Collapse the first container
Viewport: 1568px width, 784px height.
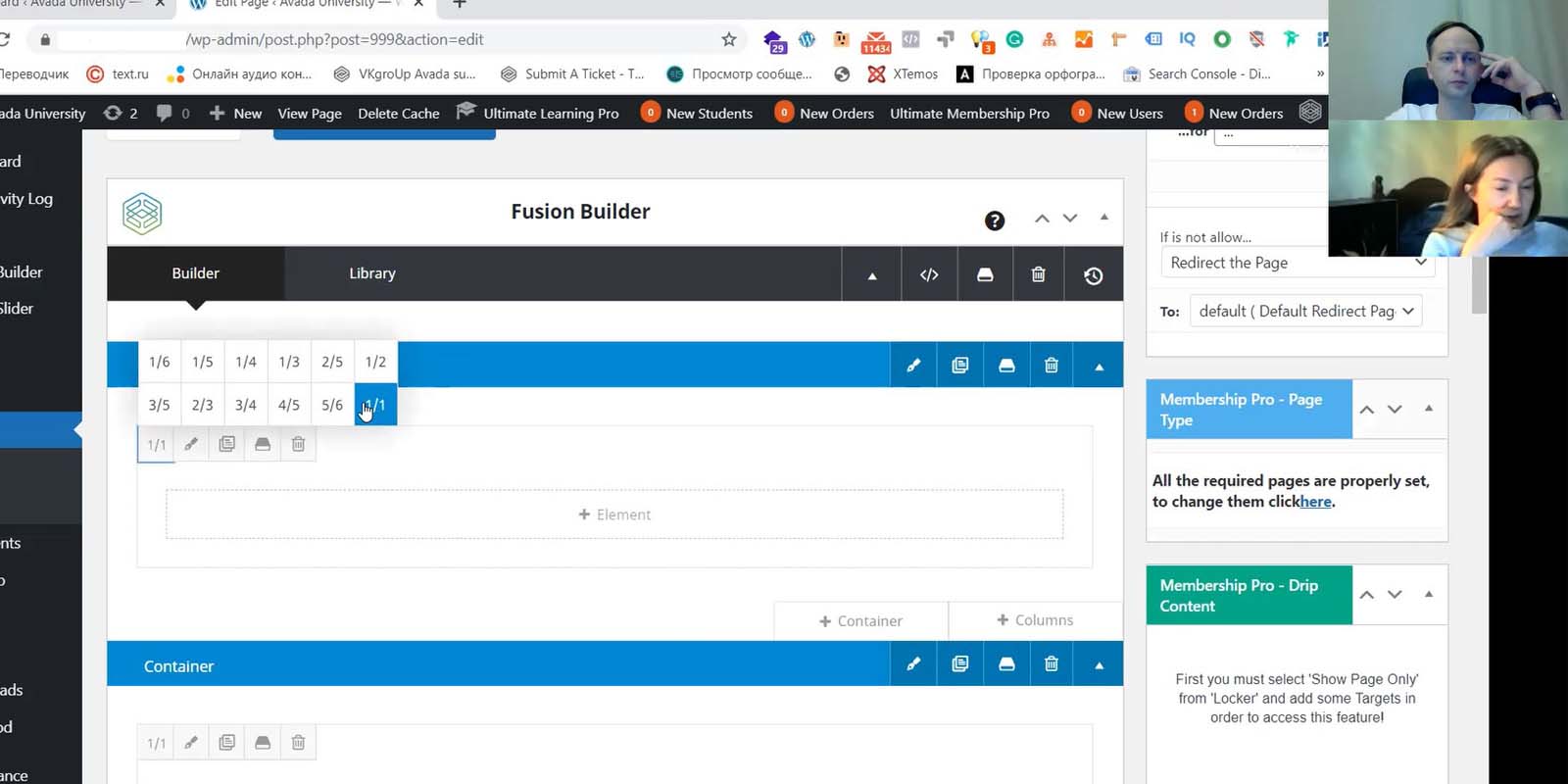click(x=1100, y=367)
